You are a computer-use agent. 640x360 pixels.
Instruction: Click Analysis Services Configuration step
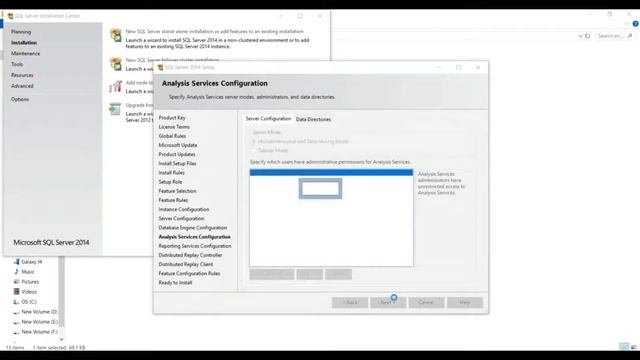tap(194, 237)
